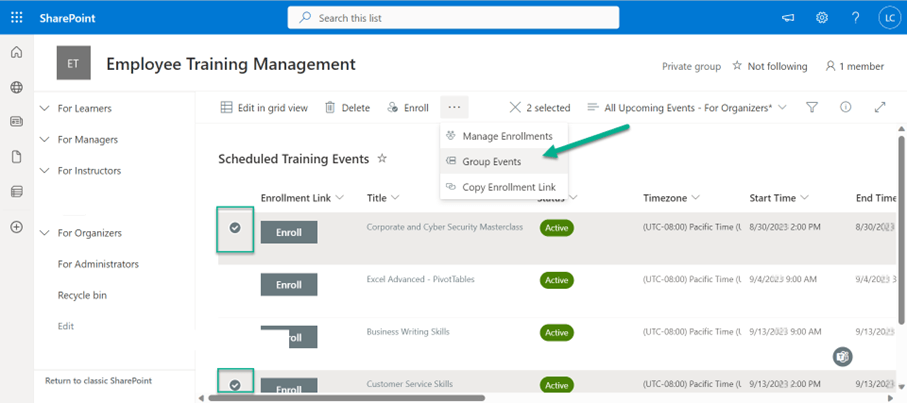
Task: Deselect the Customer Service Skills row checkbox
Action: [x=235, y=384]
